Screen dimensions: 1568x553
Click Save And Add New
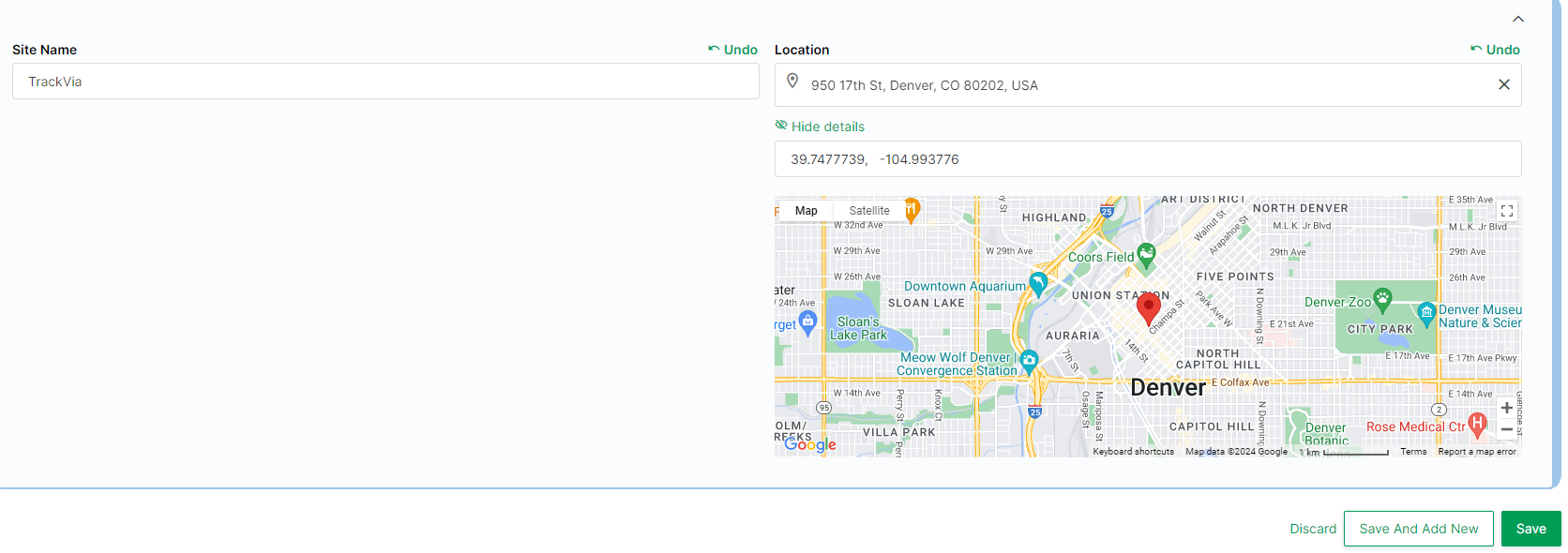coord(1419,529)
